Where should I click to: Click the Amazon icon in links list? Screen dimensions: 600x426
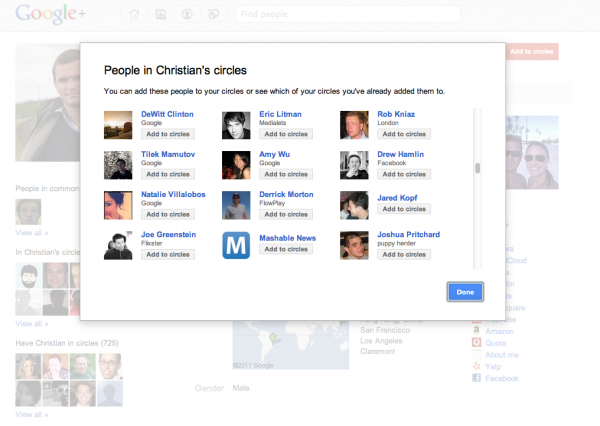tap(476, 330)
